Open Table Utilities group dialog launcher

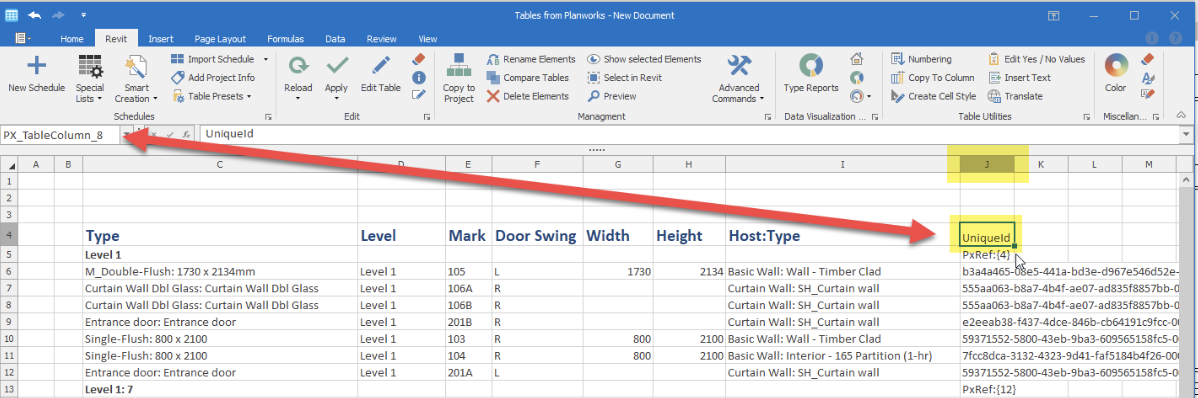coord(1086,117)
